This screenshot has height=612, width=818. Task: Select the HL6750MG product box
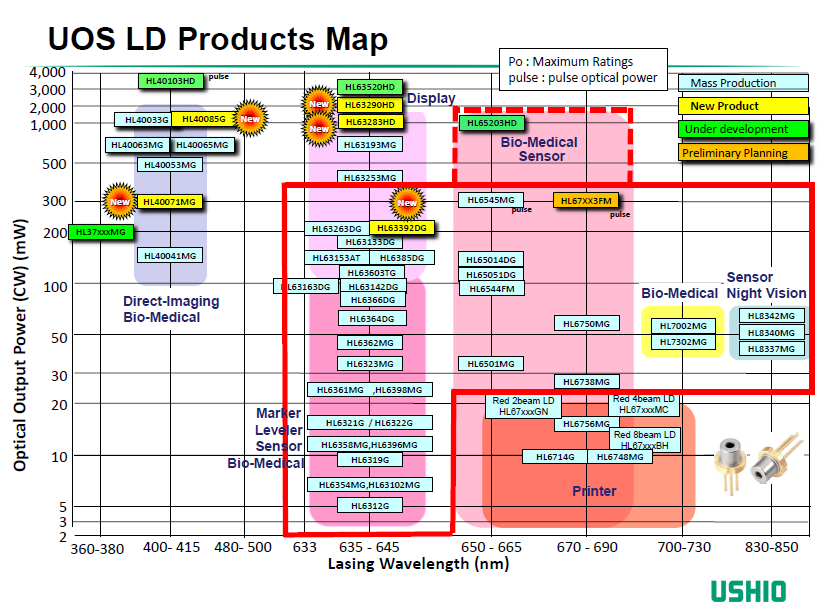[x=586, y=323]
